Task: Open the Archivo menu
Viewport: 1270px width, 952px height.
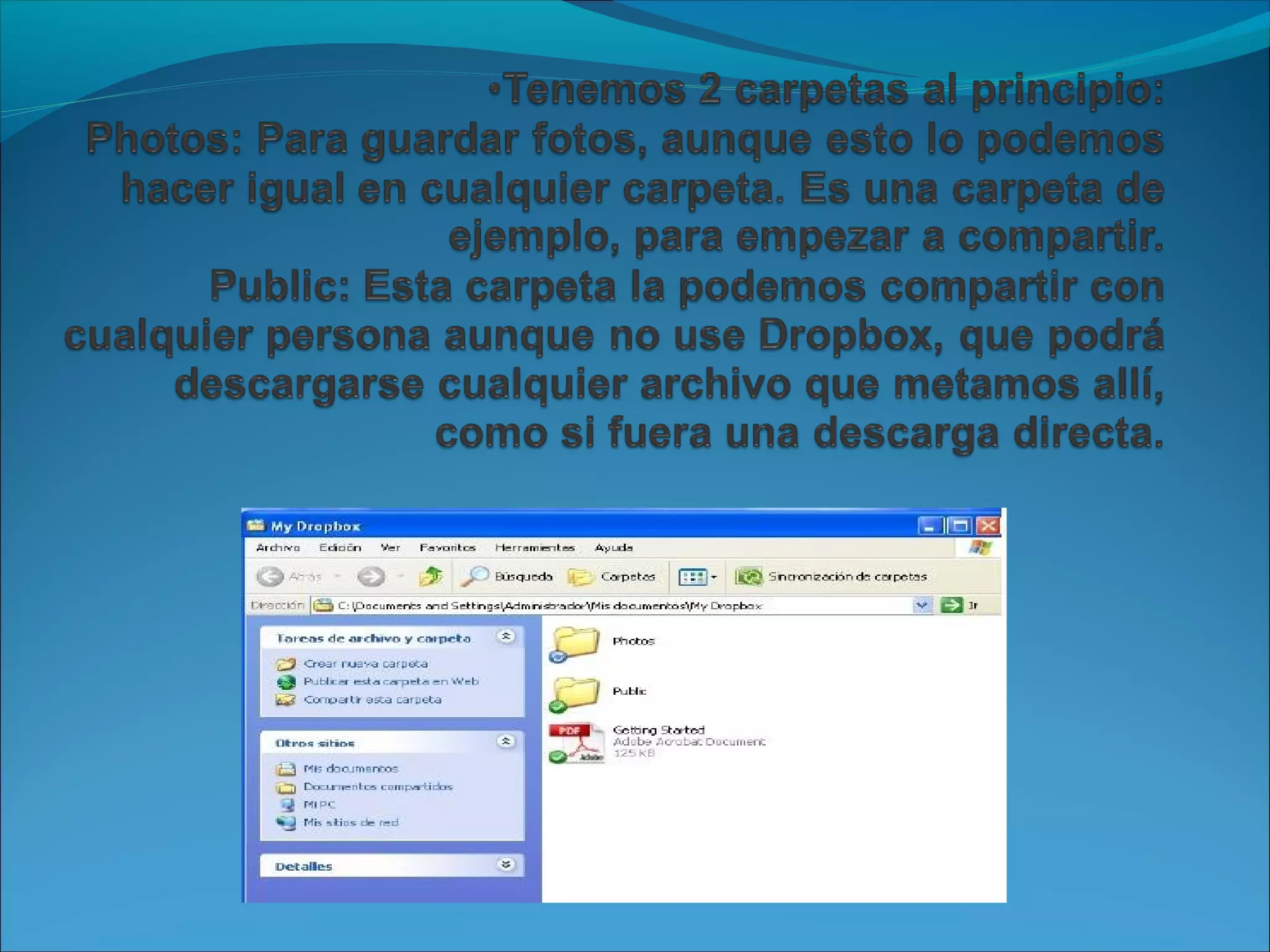Action: click(278, 548)
